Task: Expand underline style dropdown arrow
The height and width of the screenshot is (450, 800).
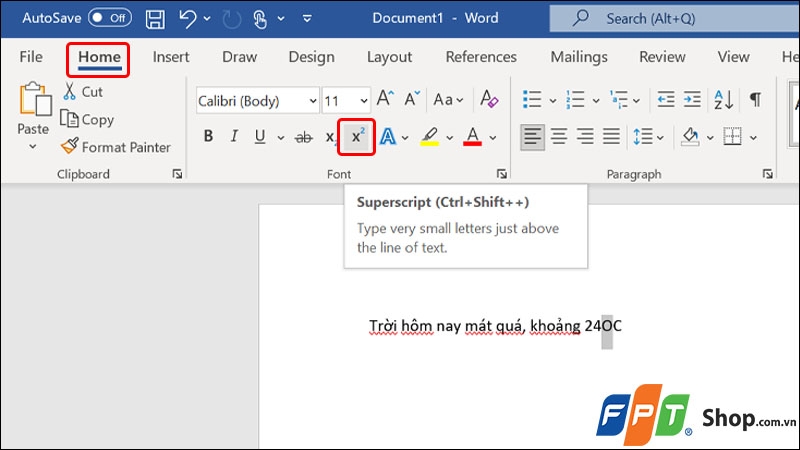Action: point(281,138)
